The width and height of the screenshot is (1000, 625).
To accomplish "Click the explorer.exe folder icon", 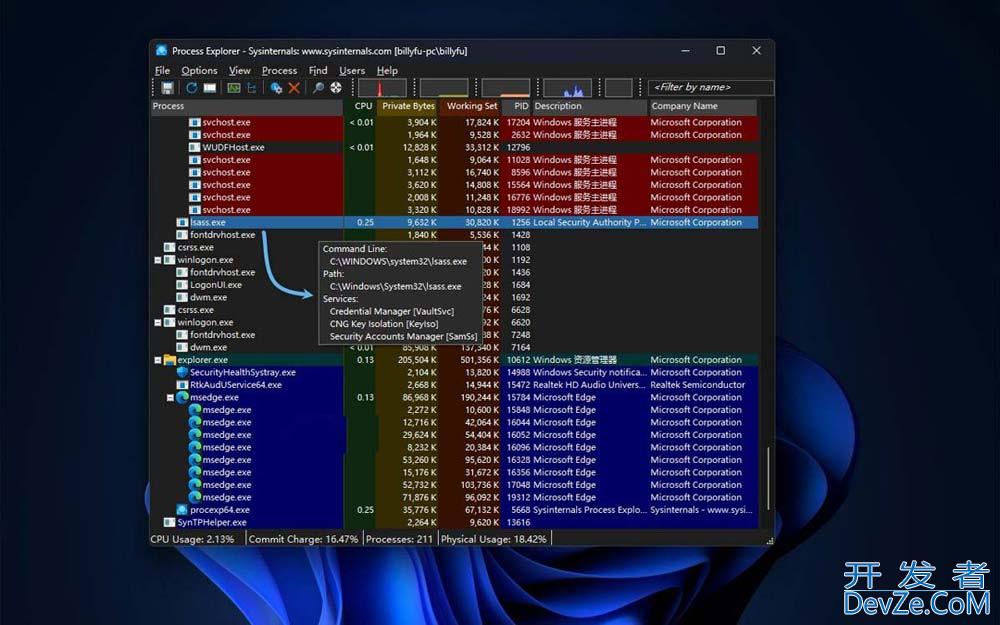I will point(170,360).
